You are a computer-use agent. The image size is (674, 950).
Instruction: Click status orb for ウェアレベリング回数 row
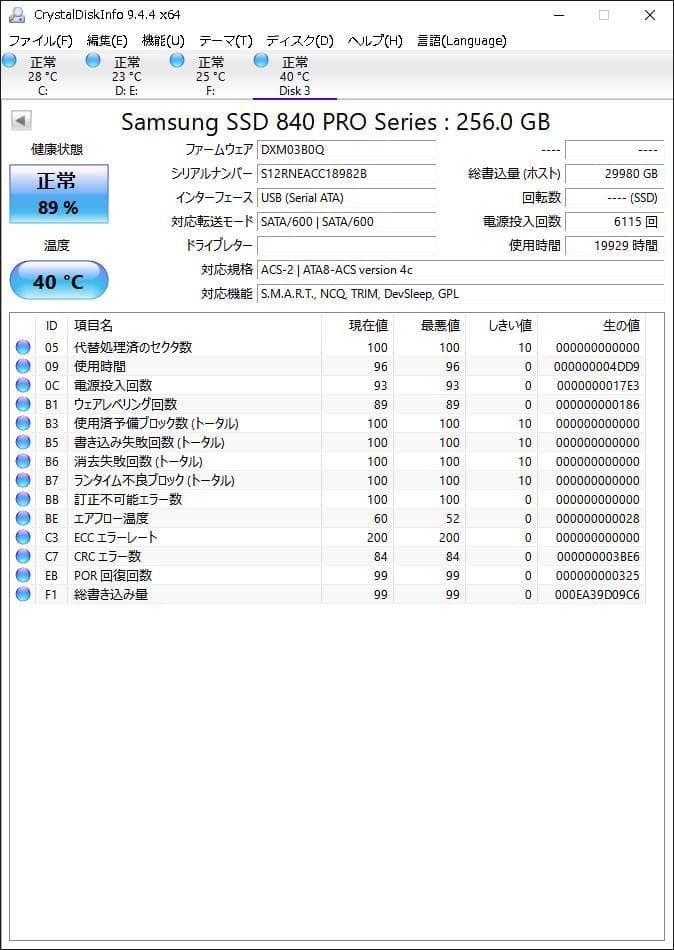[23, 404]
